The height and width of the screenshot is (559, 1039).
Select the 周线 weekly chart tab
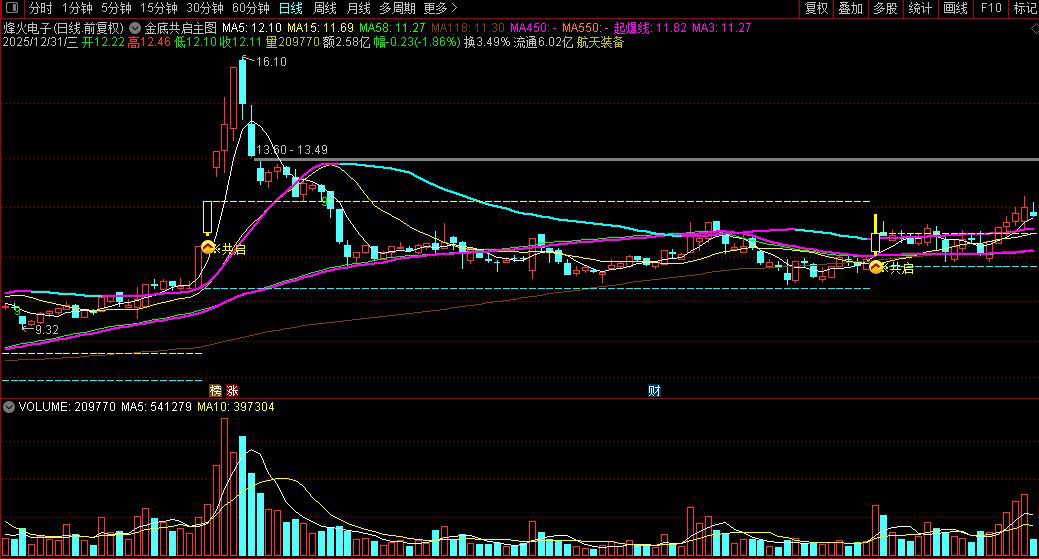coord(325,9)
